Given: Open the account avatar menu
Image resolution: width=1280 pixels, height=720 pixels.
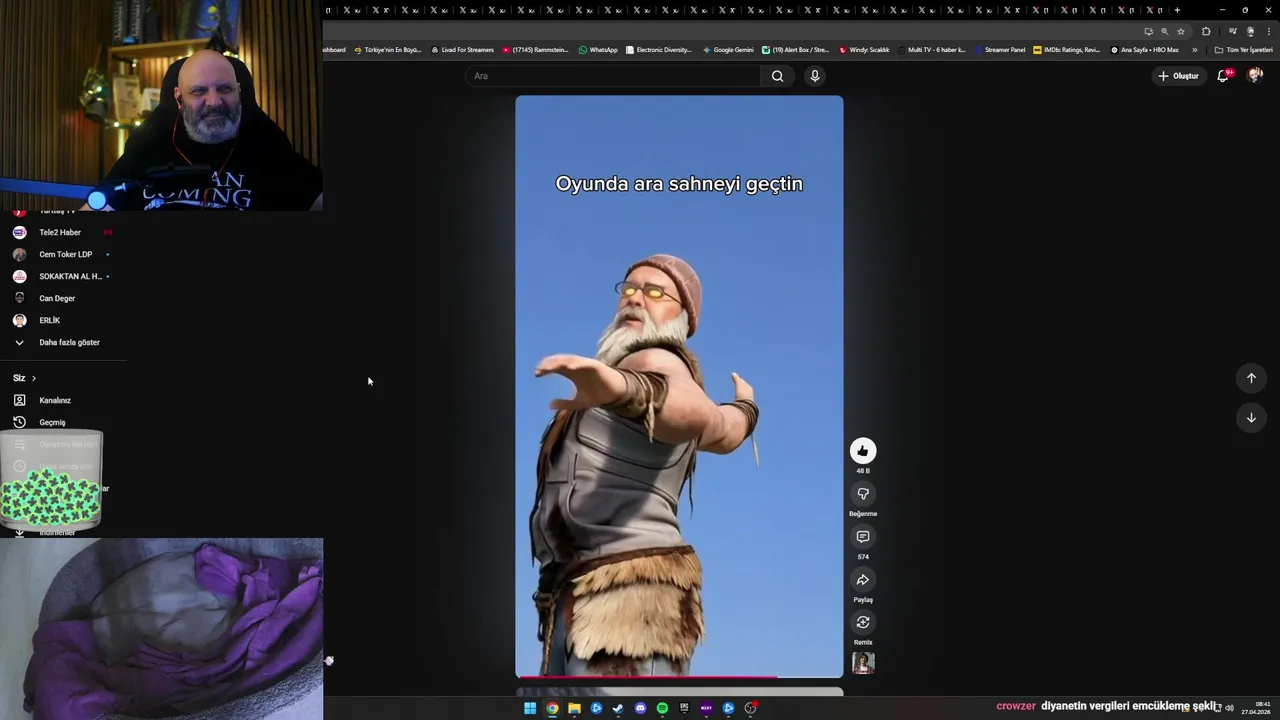Looking at the screenshot, I should 1255,76.
